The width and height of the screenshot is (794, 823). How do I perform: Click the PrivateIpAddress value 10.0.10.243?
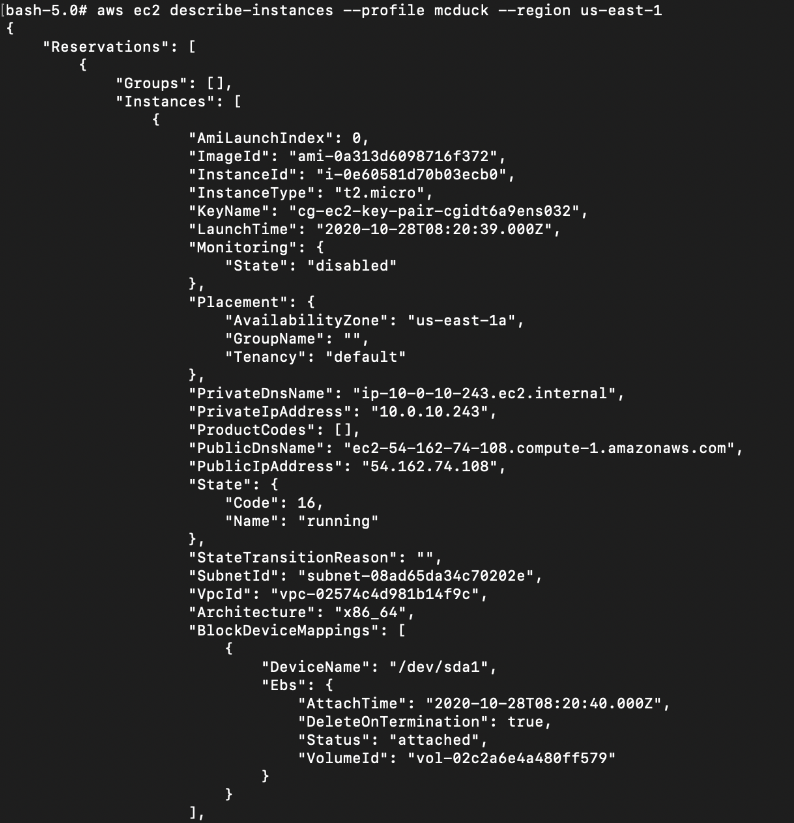point(429,412)
